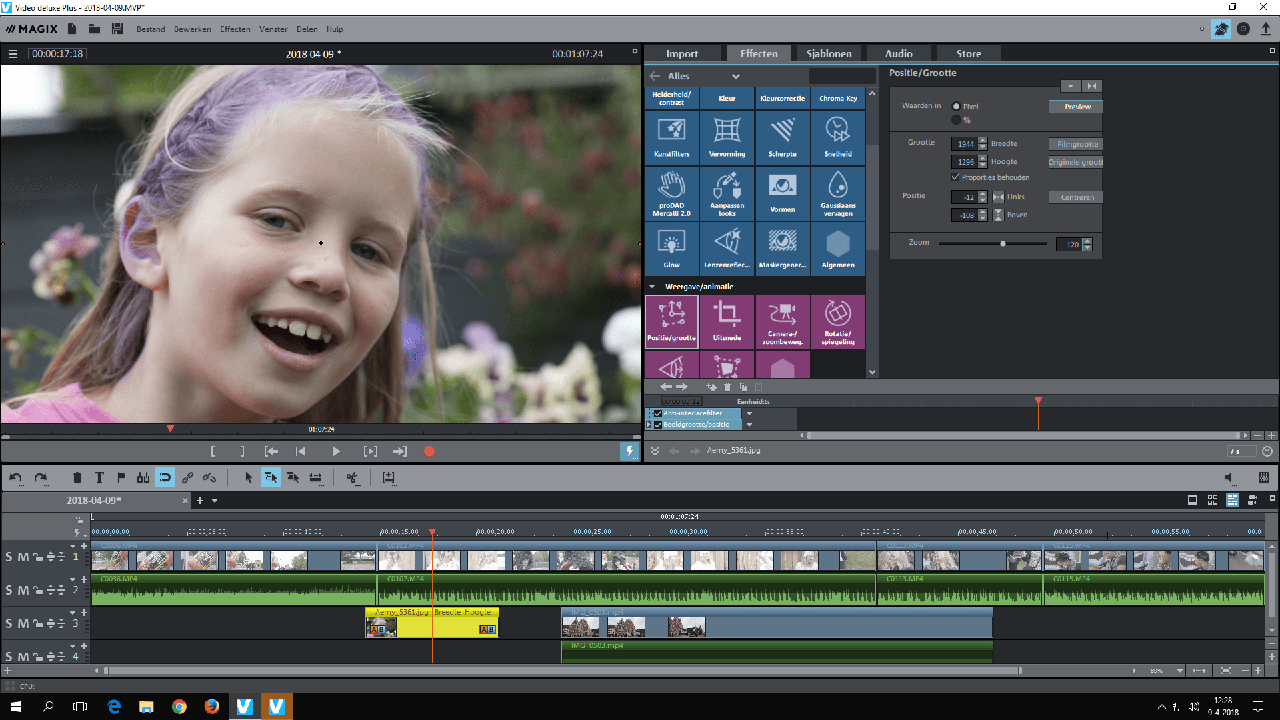
Task: Toggle the checkbox above Beeldgrootte/positie
Action: (657, 413)
